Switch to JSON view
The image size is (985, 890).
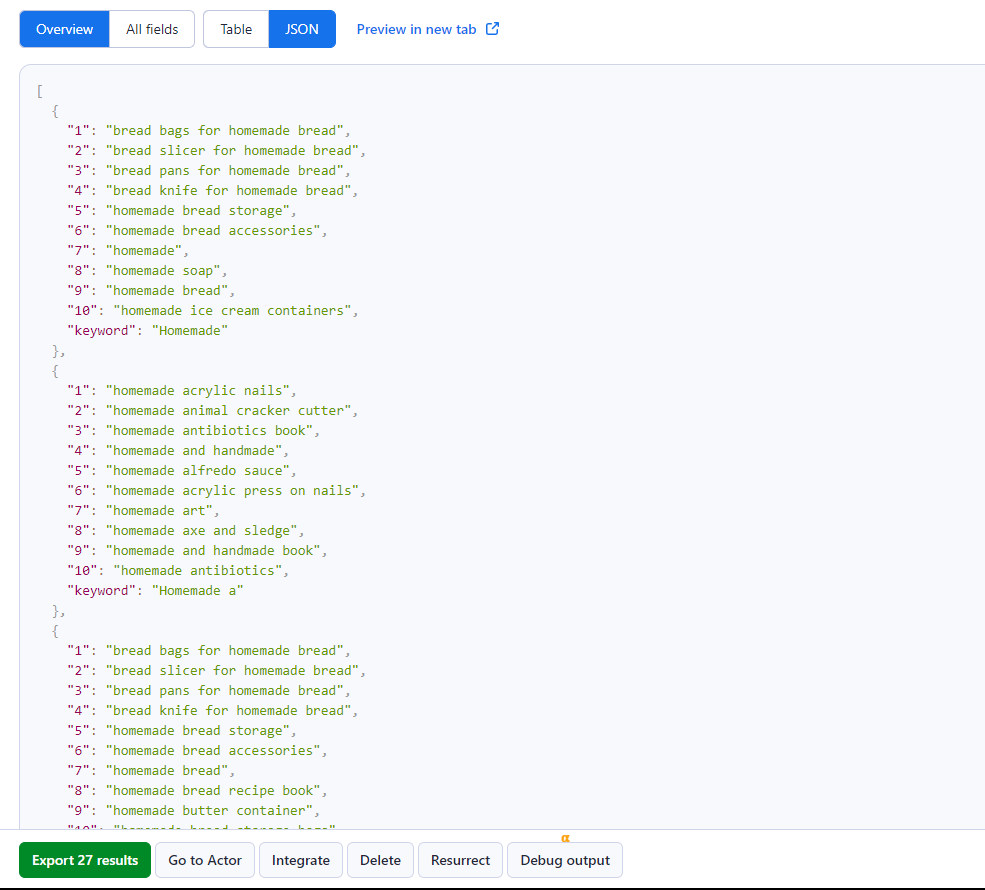pyautogui.click(x=302, y=29)
